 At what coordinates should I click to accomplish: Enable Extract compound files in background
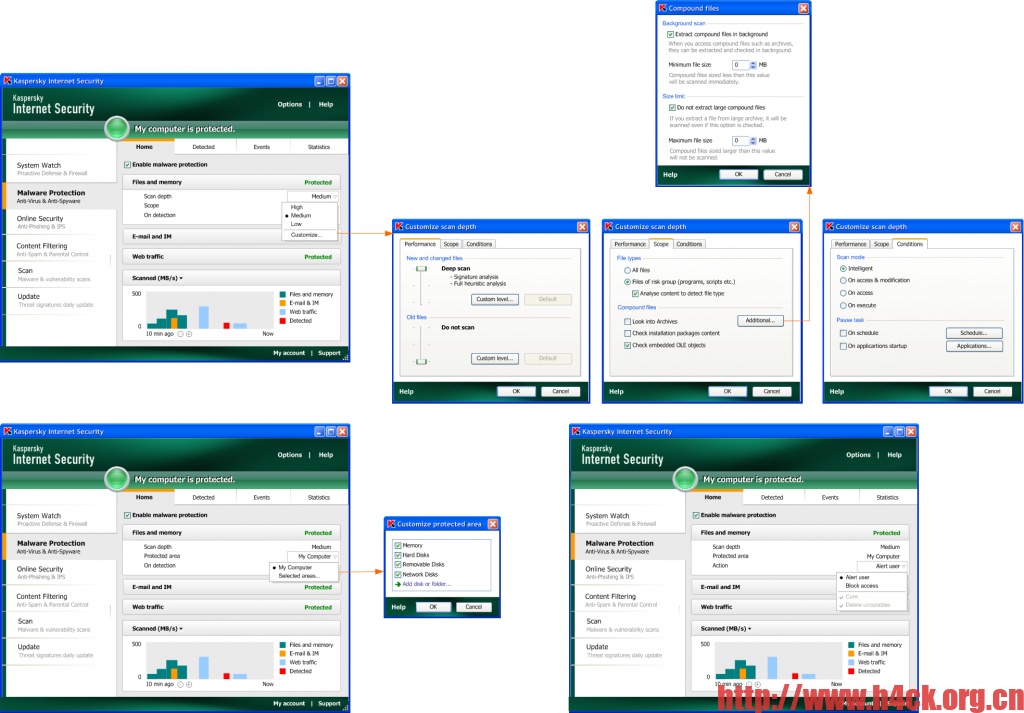(670, 34)
